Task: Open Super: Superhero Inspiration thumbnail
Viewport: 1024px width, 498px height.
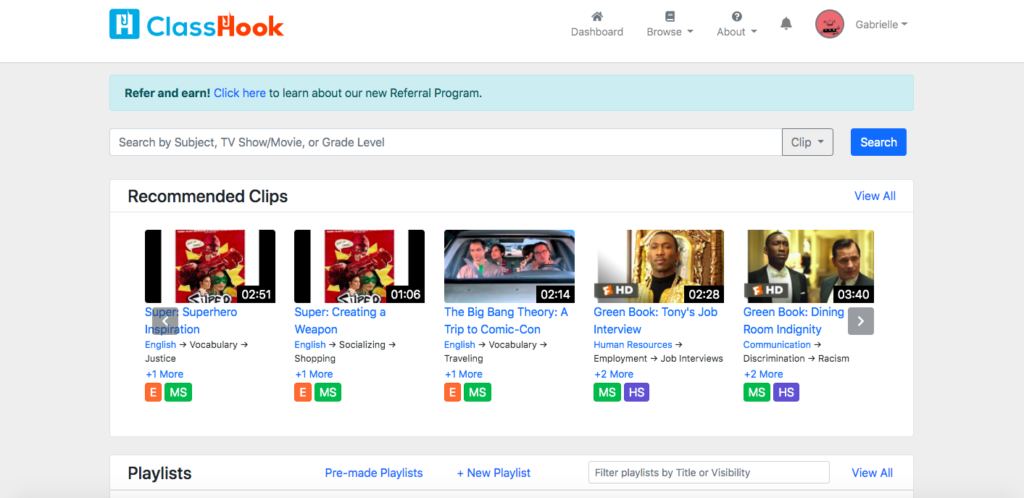Action: coord(210,266)
